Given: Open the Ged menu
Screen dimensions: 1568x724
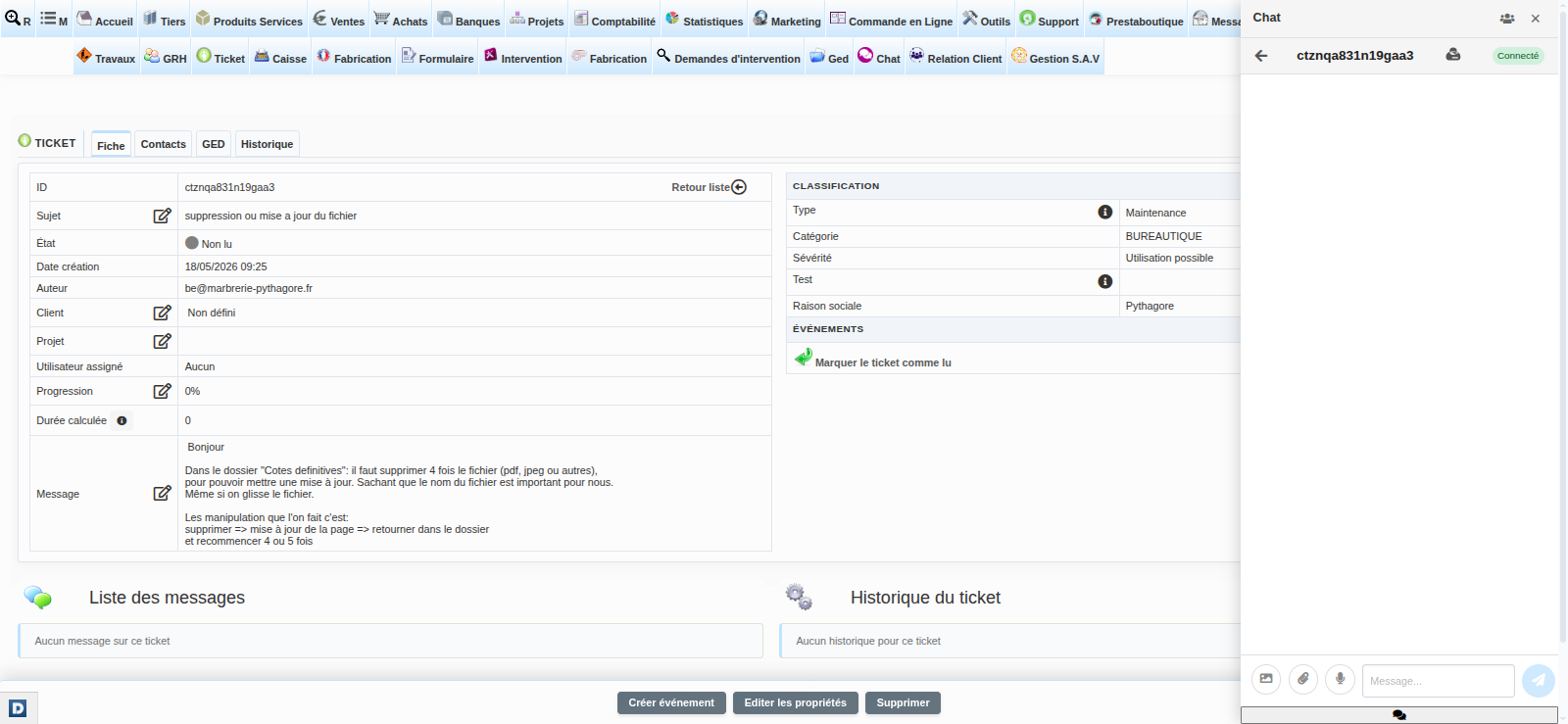Looking at the screenshot, I should coord(829,57).
